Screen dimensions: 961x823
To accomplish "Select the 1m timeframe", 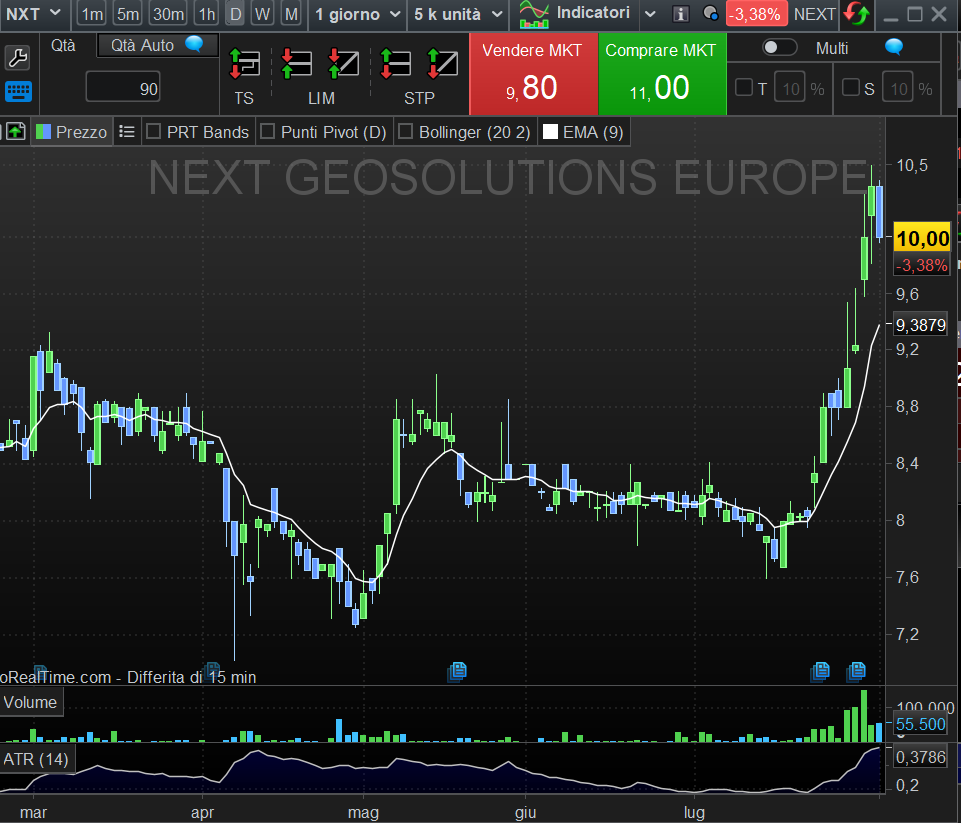I will click(92, 14).
